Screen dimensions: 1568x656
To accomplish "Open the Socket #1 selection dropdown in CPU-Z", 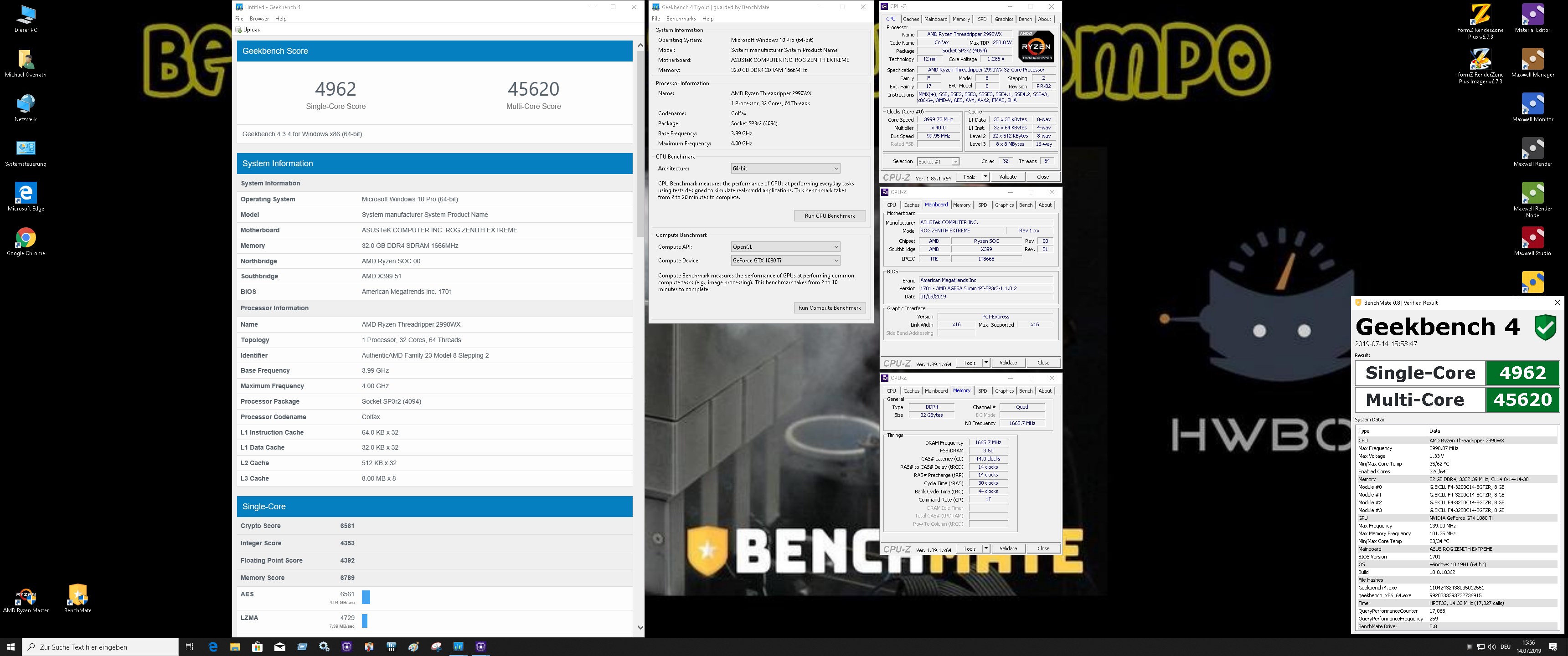I will tap(938, 161).
